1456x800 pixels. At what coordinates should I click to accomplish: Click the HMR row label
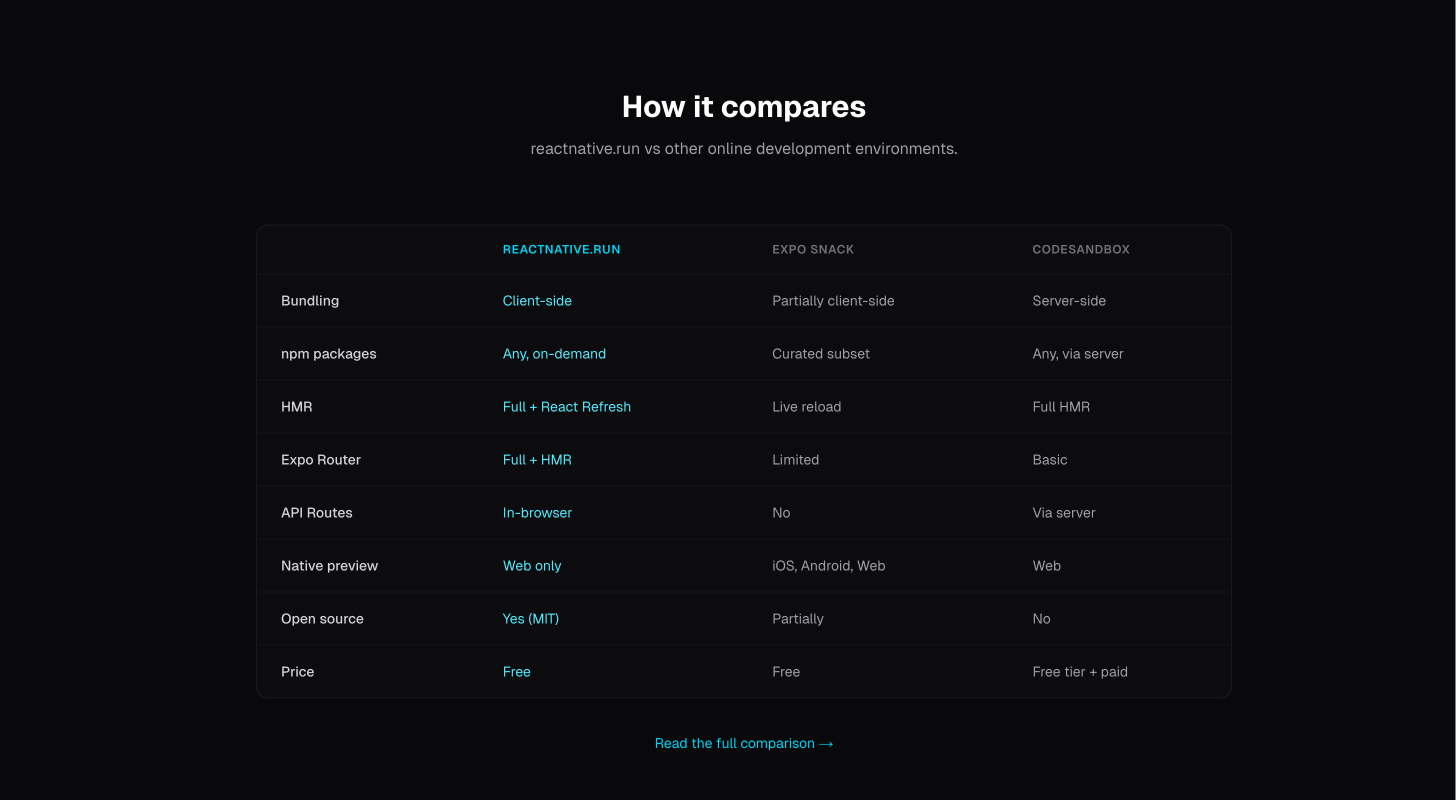pyautogui.click(x=296, y=406)
